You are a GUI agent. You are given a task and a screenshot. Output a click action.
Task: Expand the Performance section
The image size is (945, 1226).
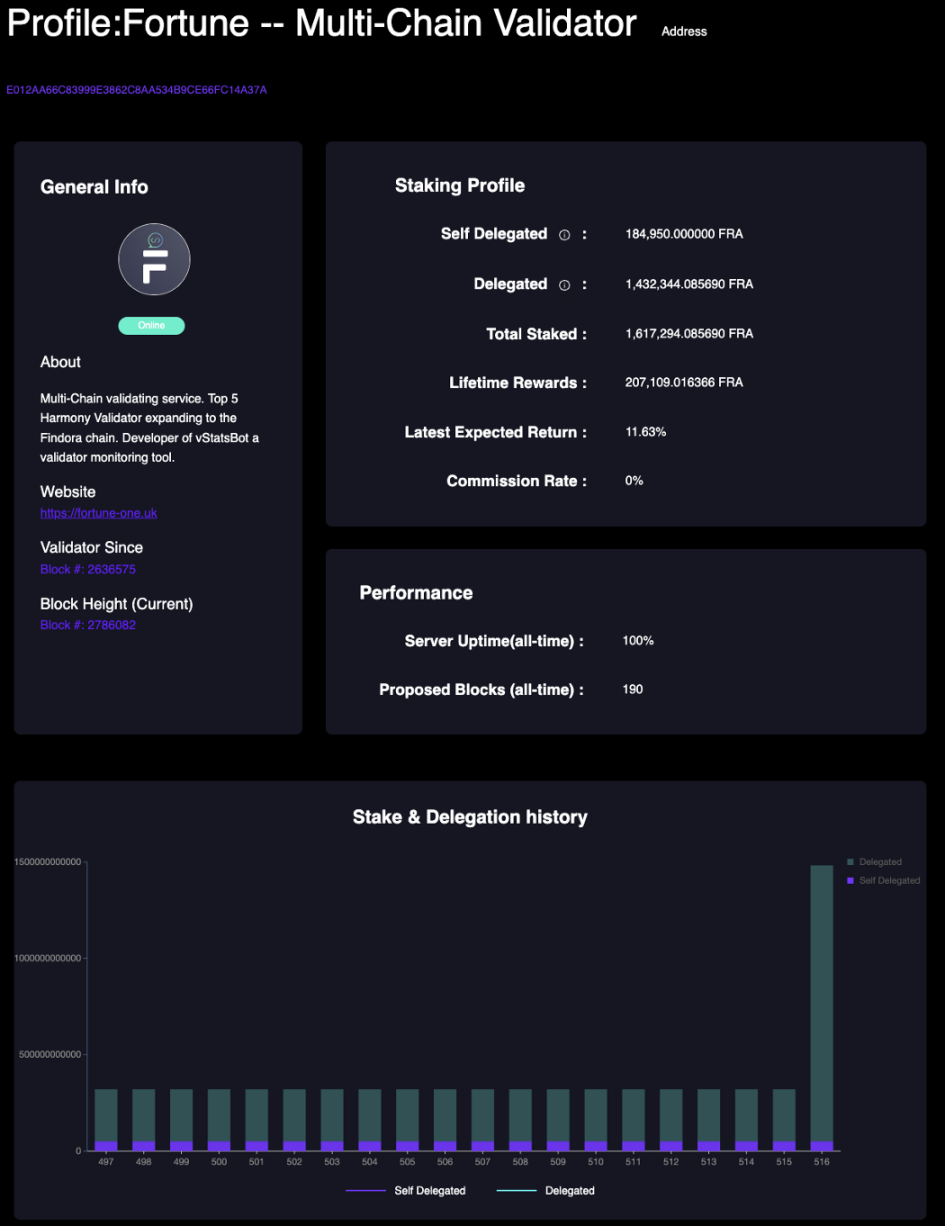416,592
